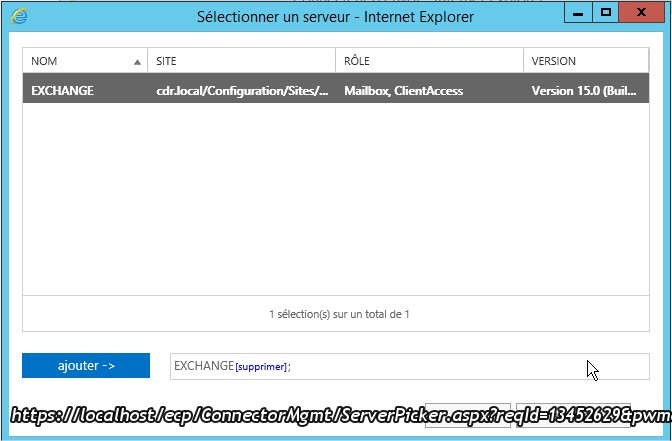Close the Sélectionner un serveur window
The width and height of the screenshot is (672, 441).
coord(641,13)
